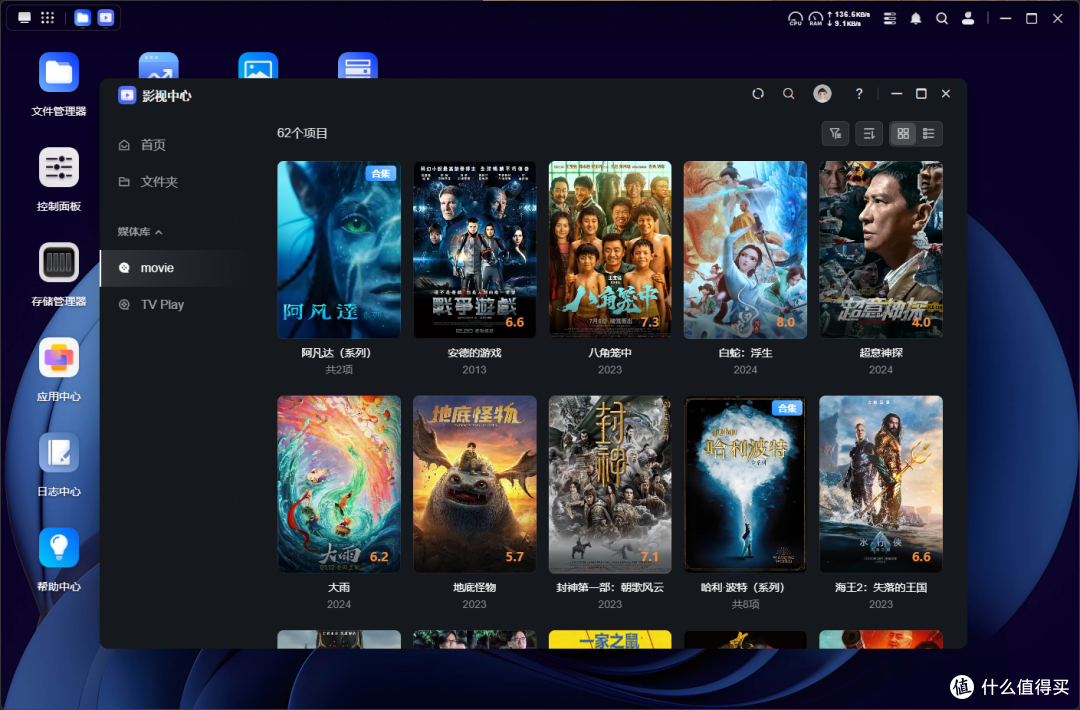Collapse the 媒体库 section
The image size is (1080, 710).
[140, 231]
